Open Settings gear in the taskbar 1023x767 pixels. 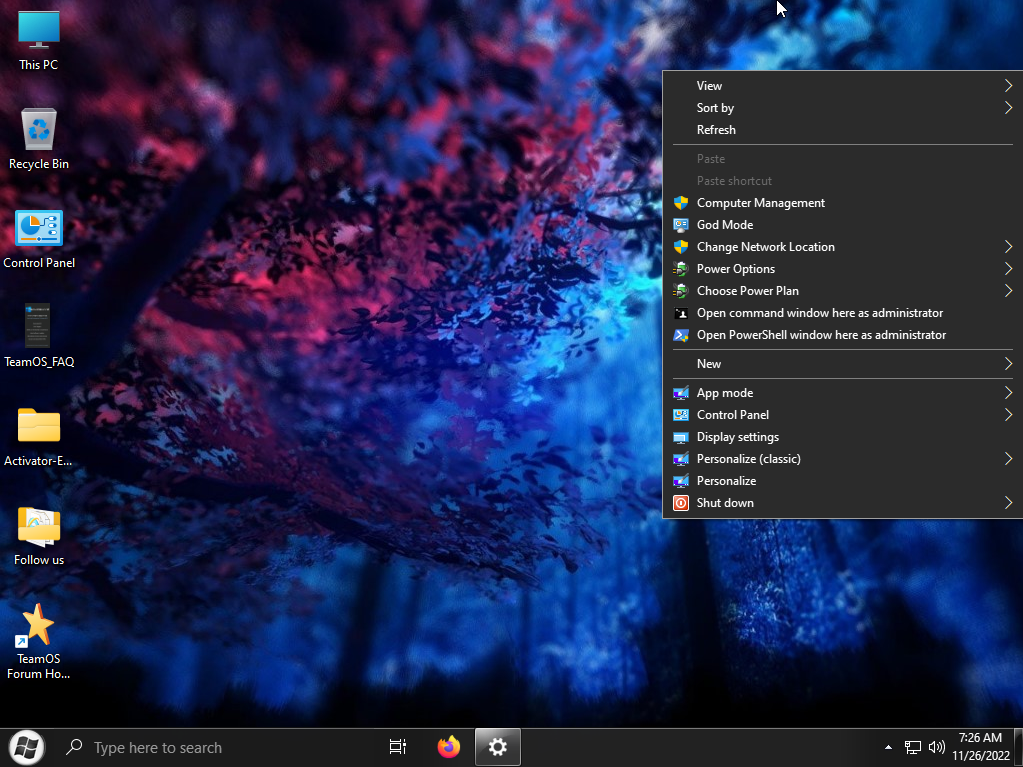(x=498, y=747)
